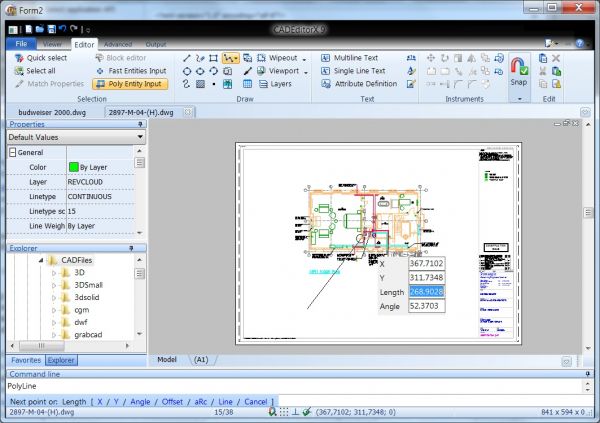Click the green Color swatch property
Image resolution: width=600 pixels, height=423 pixels.
coord(73,167)
